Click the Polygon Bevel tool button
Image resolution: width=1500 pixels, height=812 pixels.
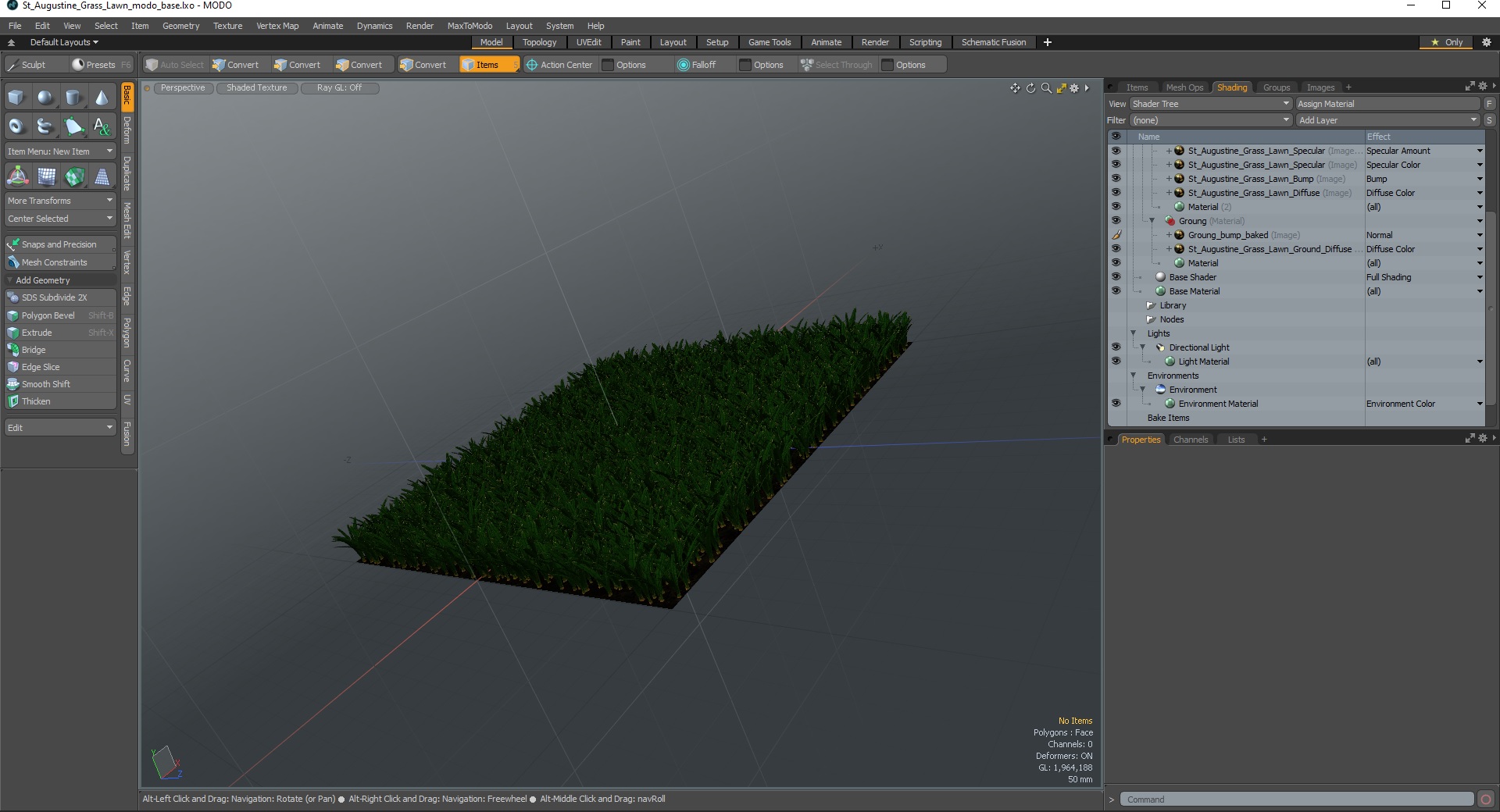[60, 315]
